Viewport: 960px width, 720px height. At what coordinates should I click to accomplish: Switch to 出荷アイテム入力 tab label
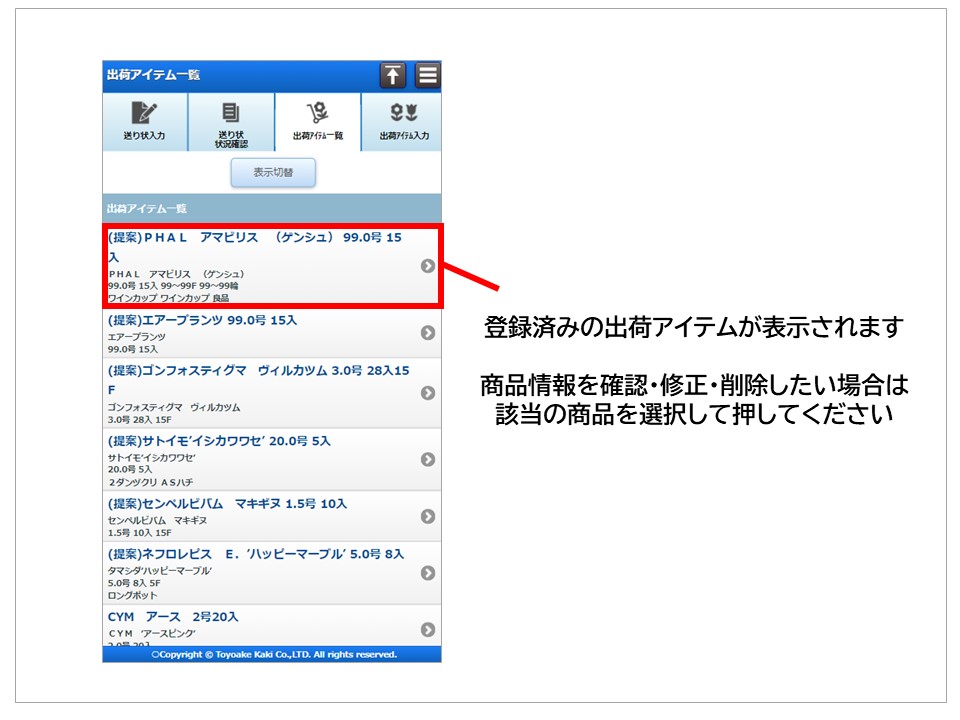click(403, 136)
